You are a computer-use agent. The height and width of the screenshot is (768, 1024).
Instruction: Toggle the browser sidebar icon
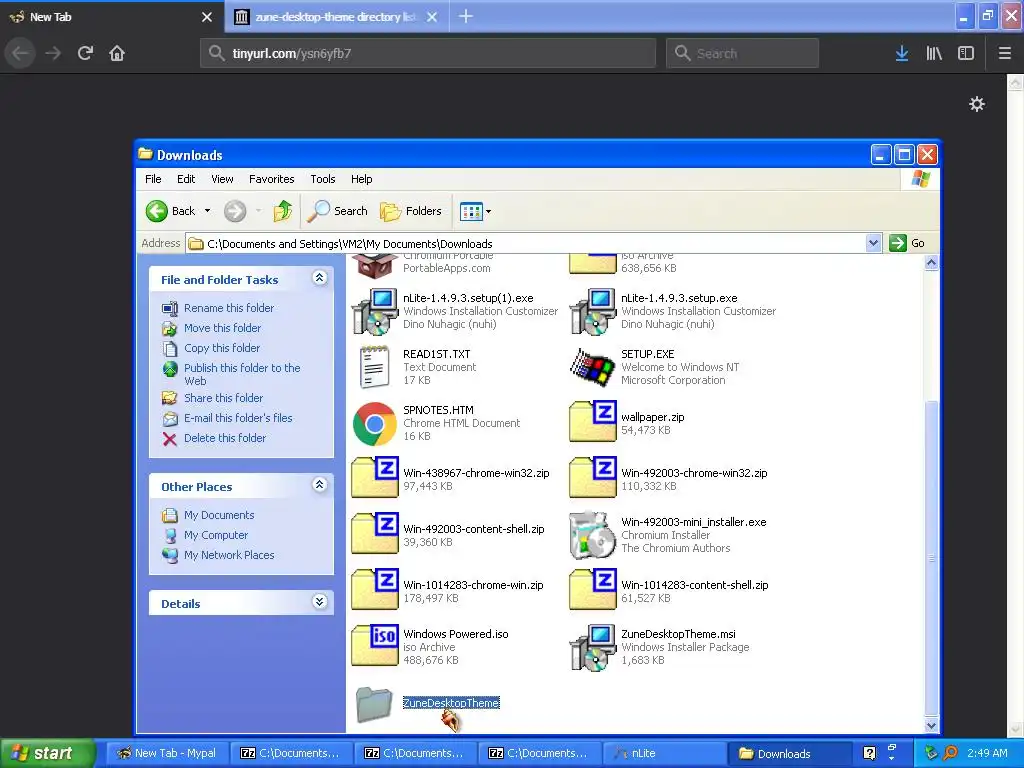[966, 54]
